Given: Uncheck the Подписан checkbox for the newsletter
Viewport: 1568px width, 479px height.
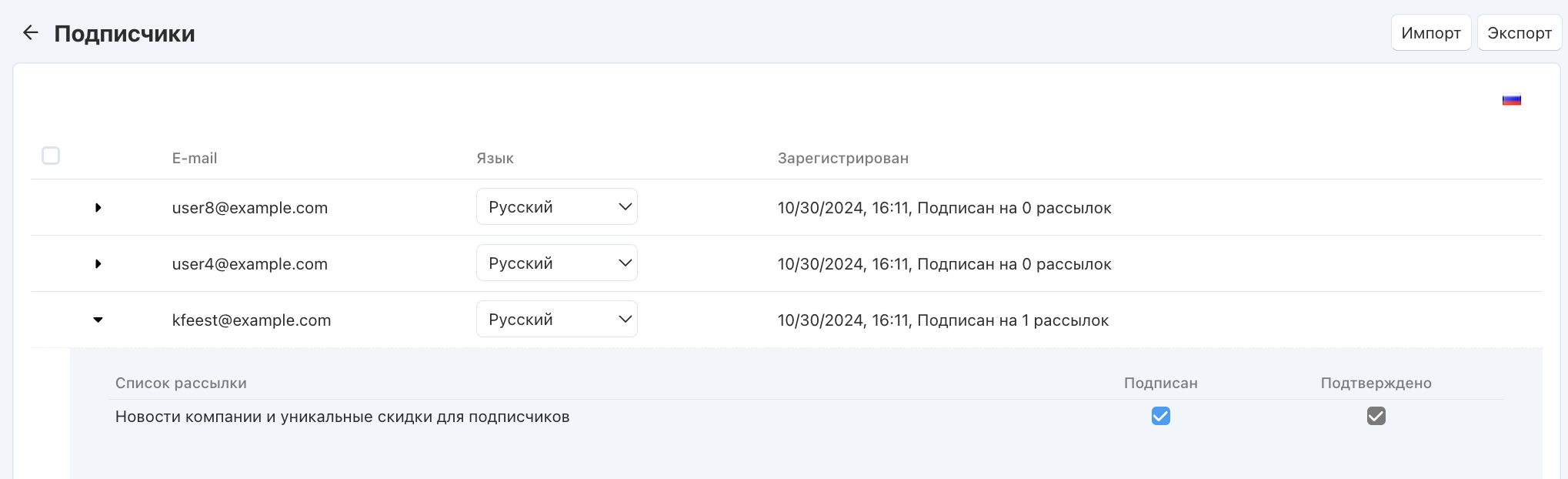Looking at the screenshot, I should click(x=1160, y=417).
